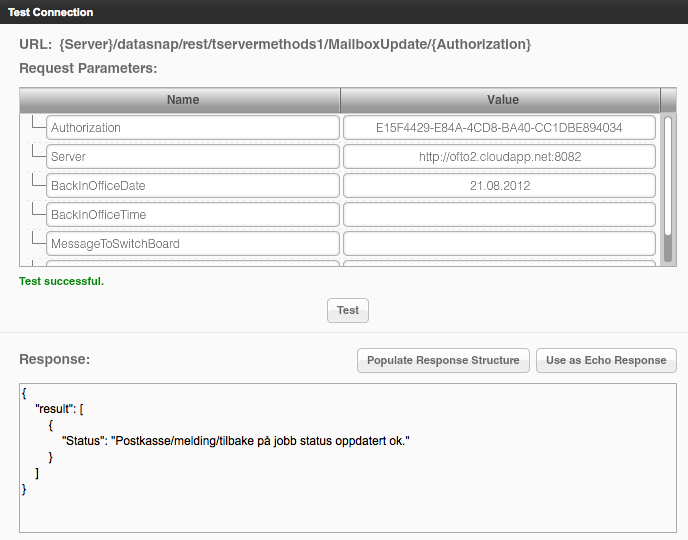Image resolution: width=688 pixels, height=540 pixels.
Task: Select the Value column header
Action: (x=502, y=100)
